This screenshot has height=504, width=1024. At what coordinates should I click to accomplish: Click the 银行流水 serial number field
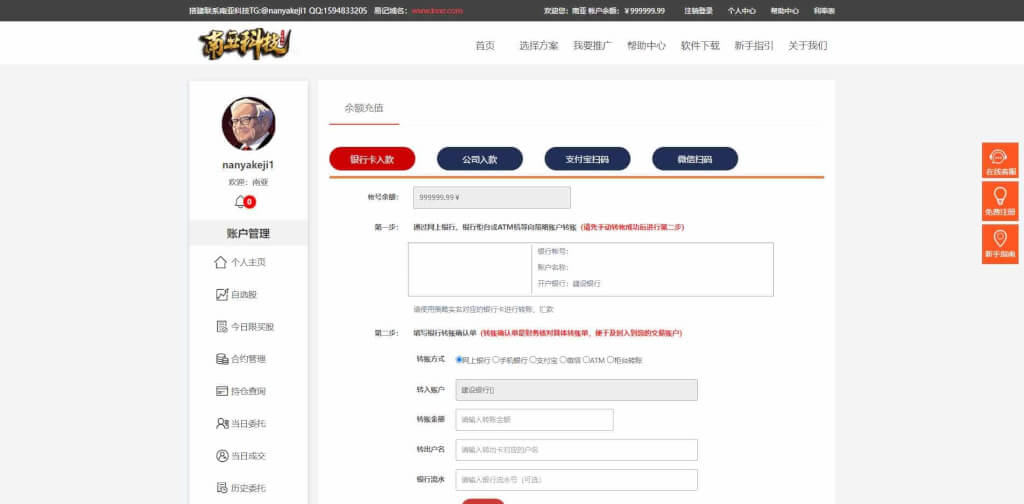pos(577,480)
